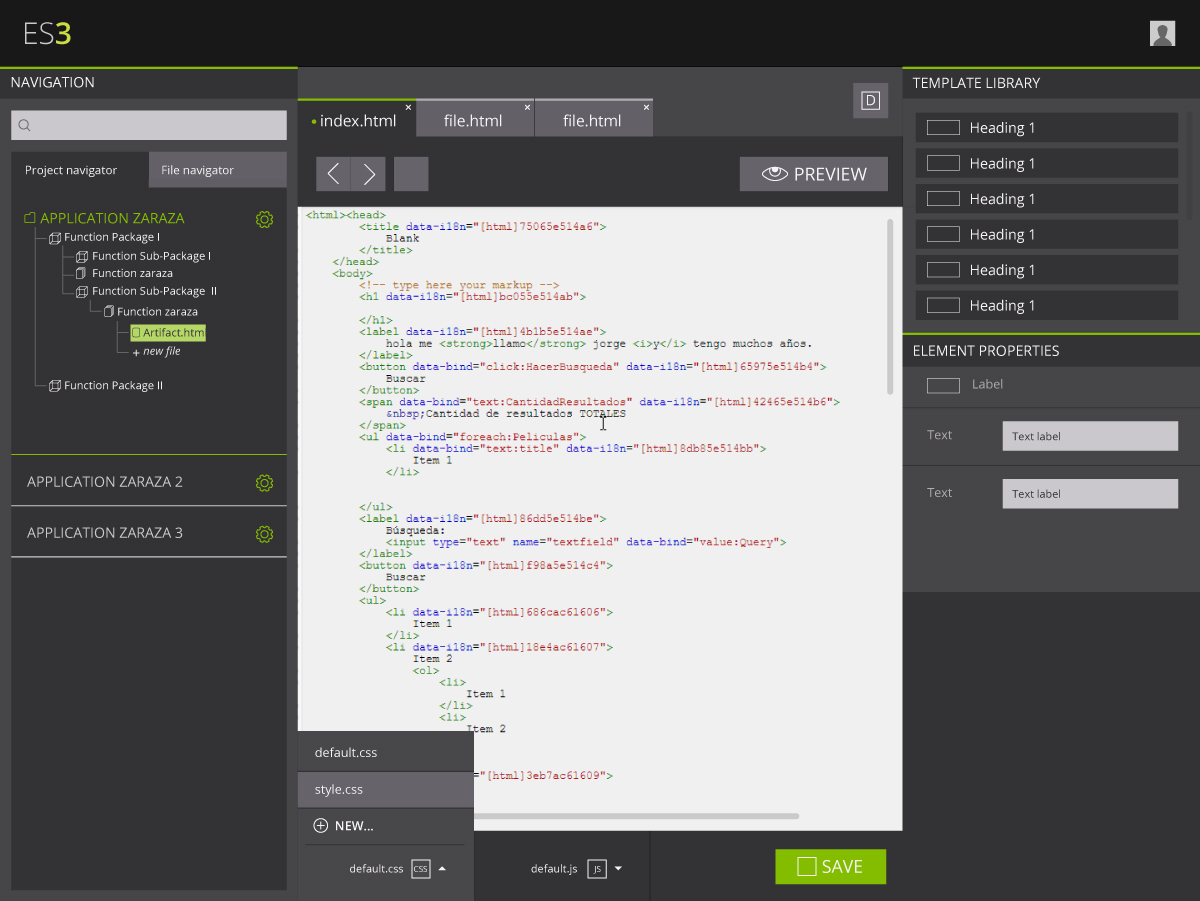Go forward with the right arrow button
The height and width of the screenshot is (901, 1200).
click(x=369, y=174)
